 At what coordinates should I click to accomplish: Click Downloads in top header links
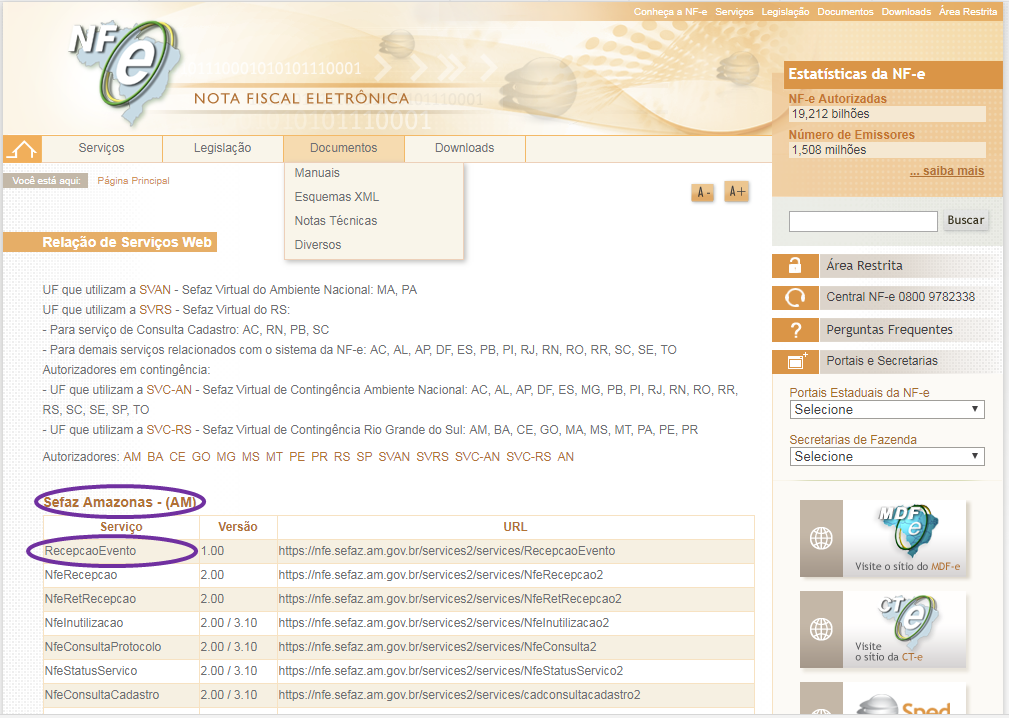coord(906,12)
